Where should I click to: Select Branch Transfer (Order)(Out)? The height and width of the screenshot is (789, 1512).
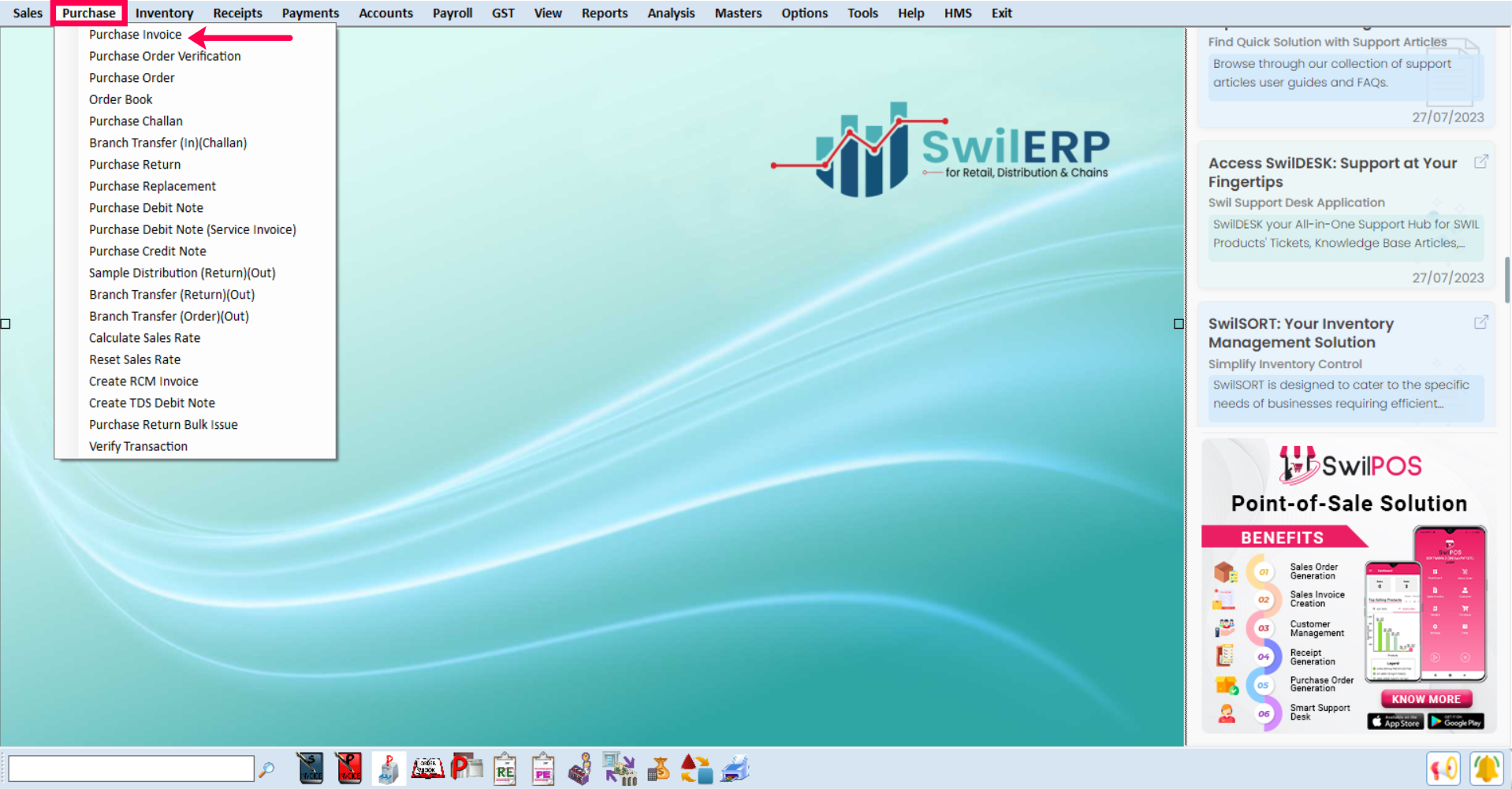click(x=169, y=316)
